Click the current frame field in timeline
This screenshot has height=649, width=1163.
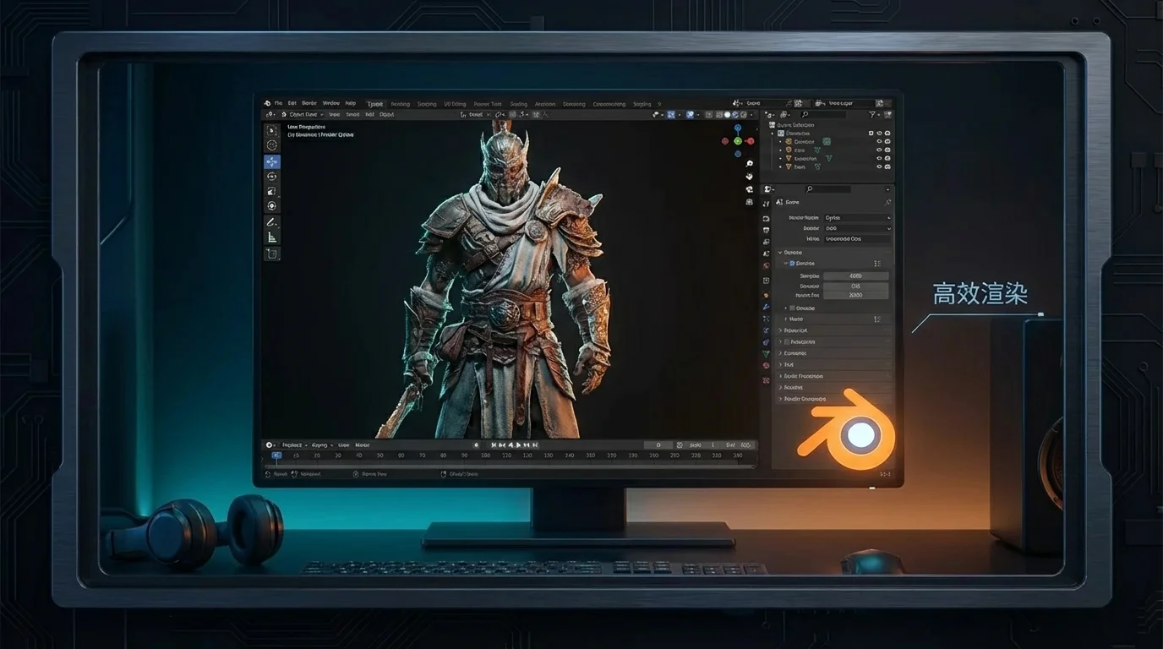659,445
